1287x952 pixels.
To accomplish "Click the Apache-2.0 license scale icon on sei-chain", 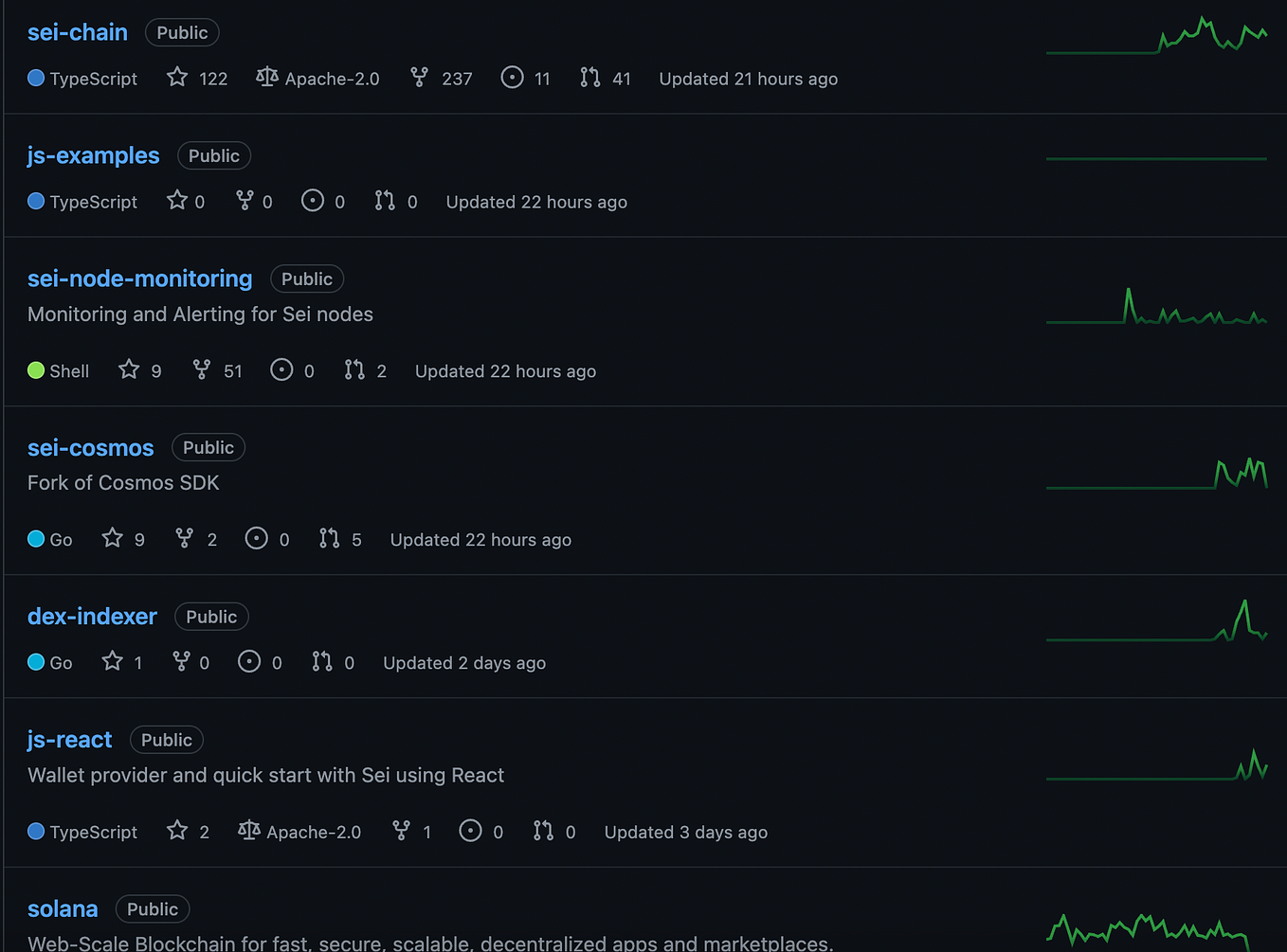I will pyautogui.click(x=266, y=78).
